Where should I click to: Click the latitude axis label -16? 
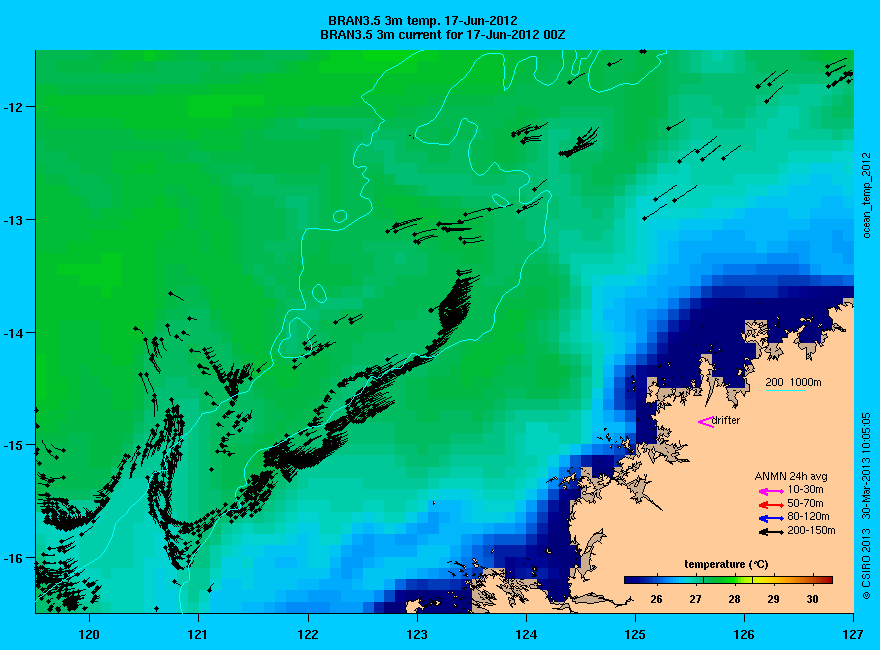click(x=12, y=559)
